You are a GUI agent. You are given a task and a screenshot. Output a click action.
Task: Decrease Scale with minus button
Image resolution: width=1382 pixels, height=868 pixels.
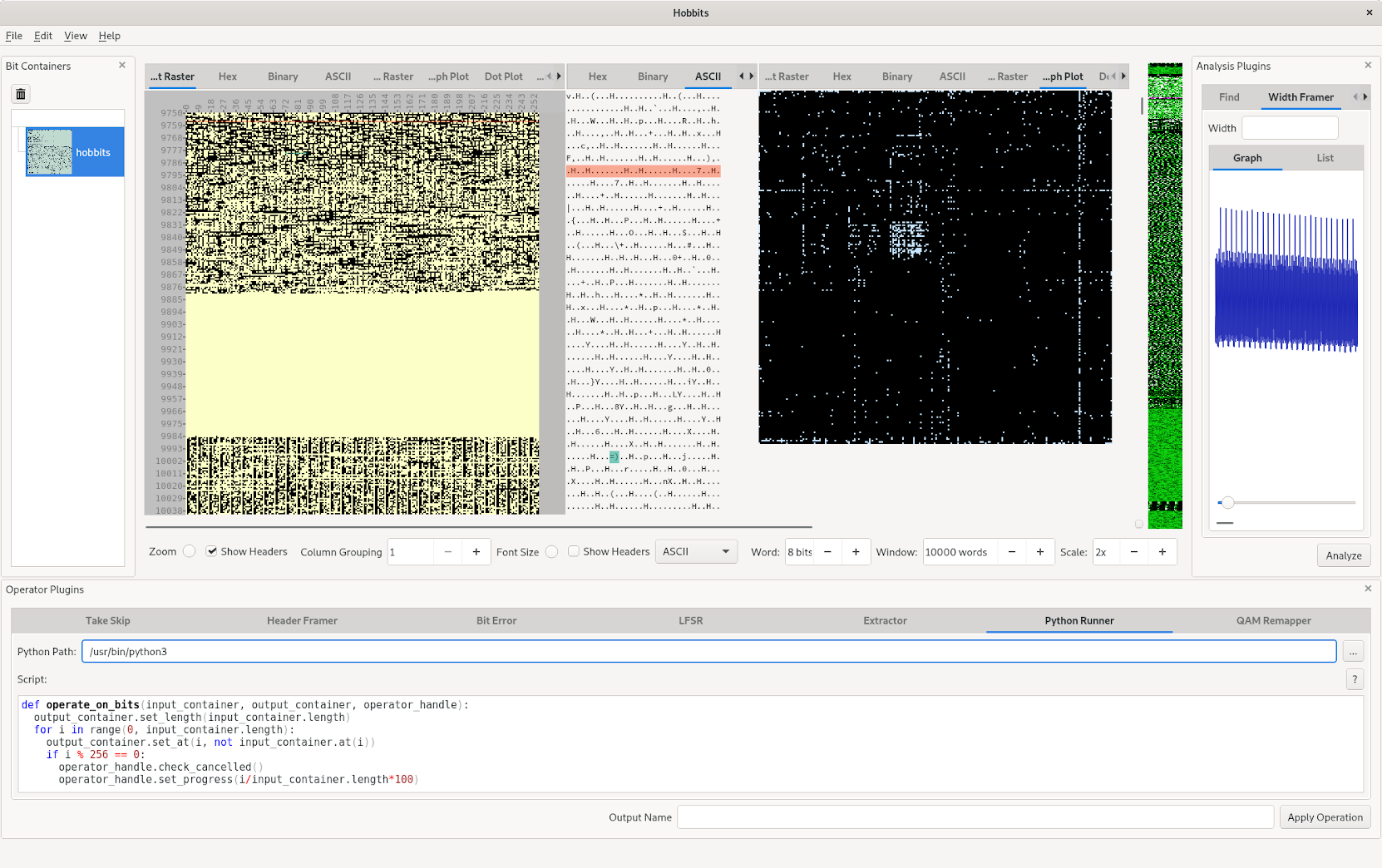tap(1134, 552)
